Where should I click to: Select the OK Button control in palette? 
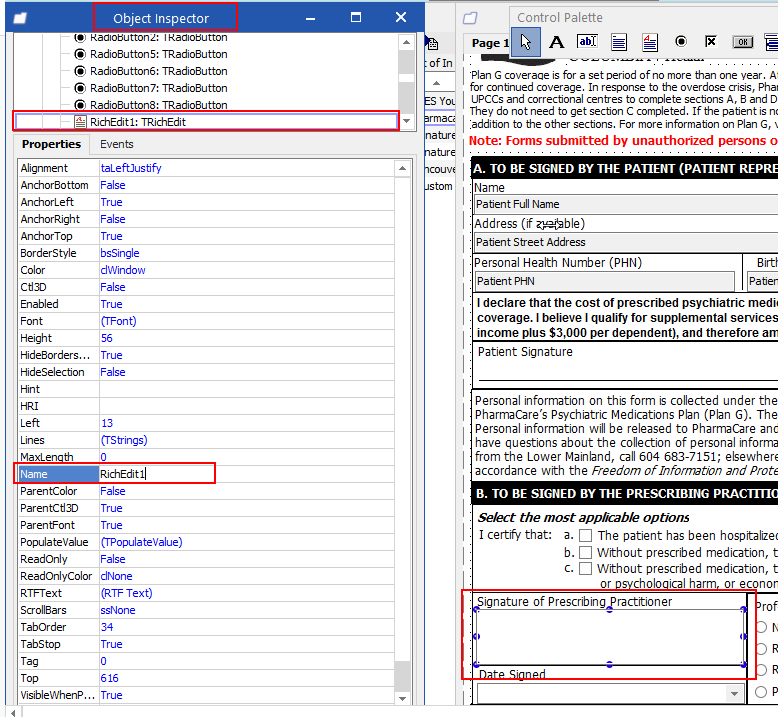[743, 42]
